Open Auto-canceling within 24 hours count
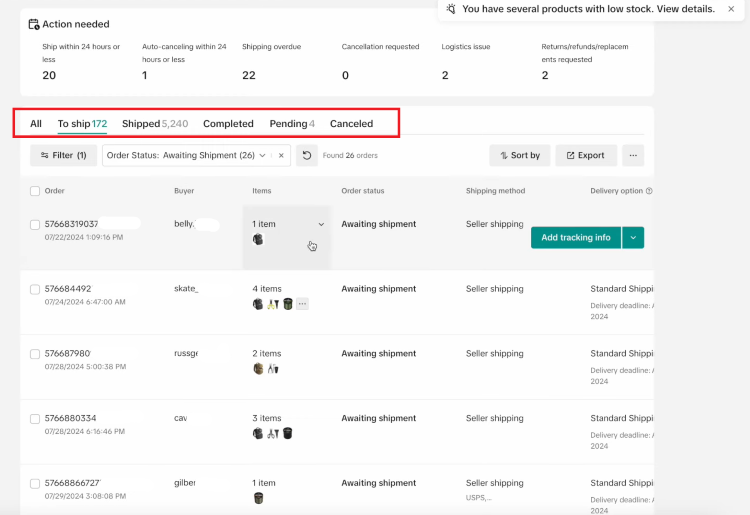Viewport: 750px width, 515px height. (x=144, y=76)
